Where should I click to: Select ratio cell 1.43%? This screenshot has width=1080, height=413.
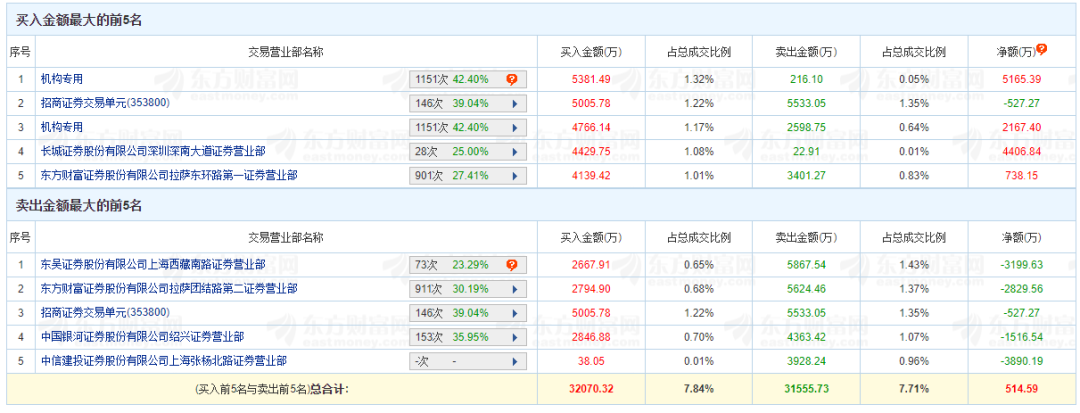pos(913,264)
